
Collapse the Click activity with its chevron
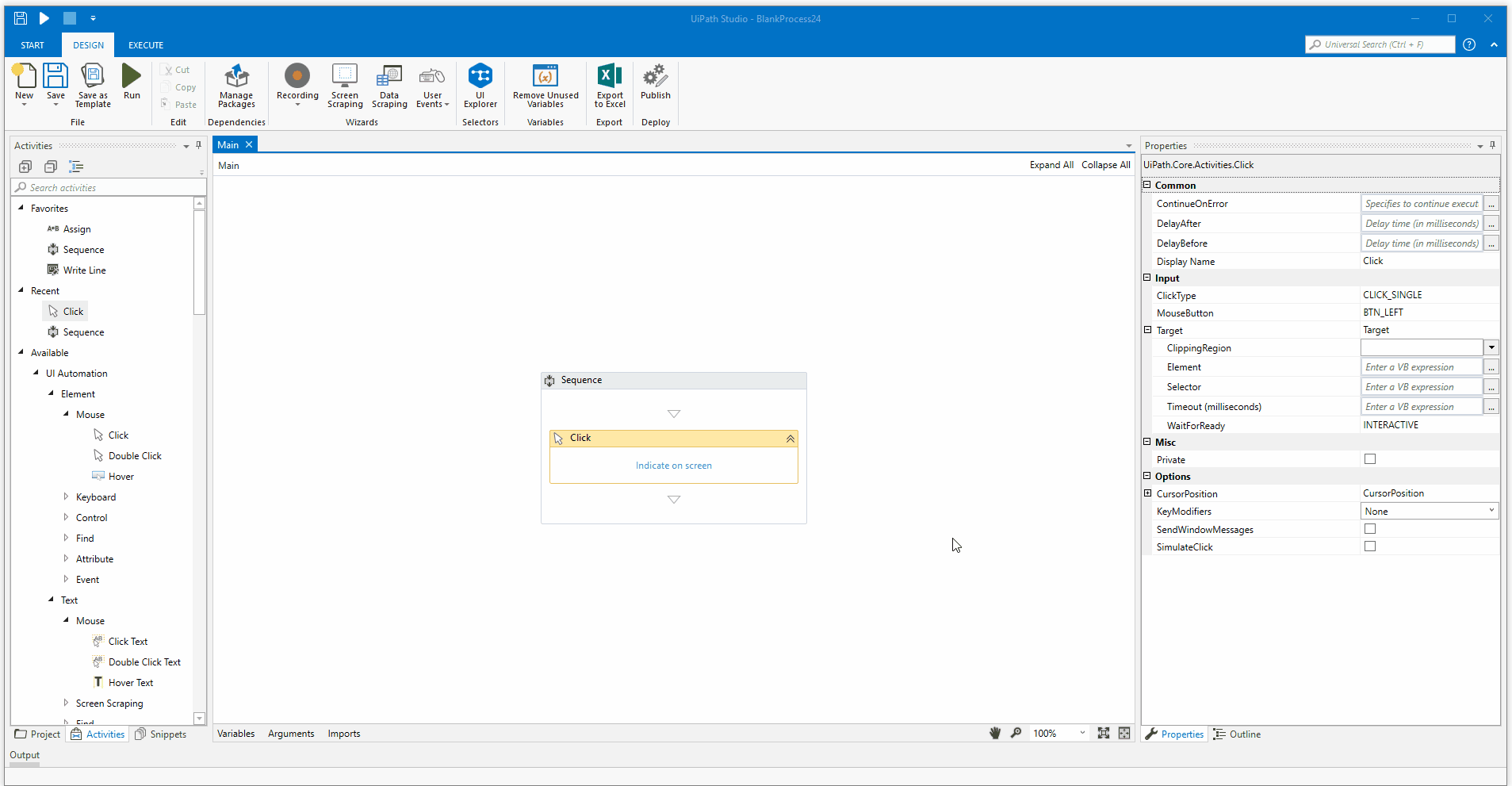click(790, 439)
